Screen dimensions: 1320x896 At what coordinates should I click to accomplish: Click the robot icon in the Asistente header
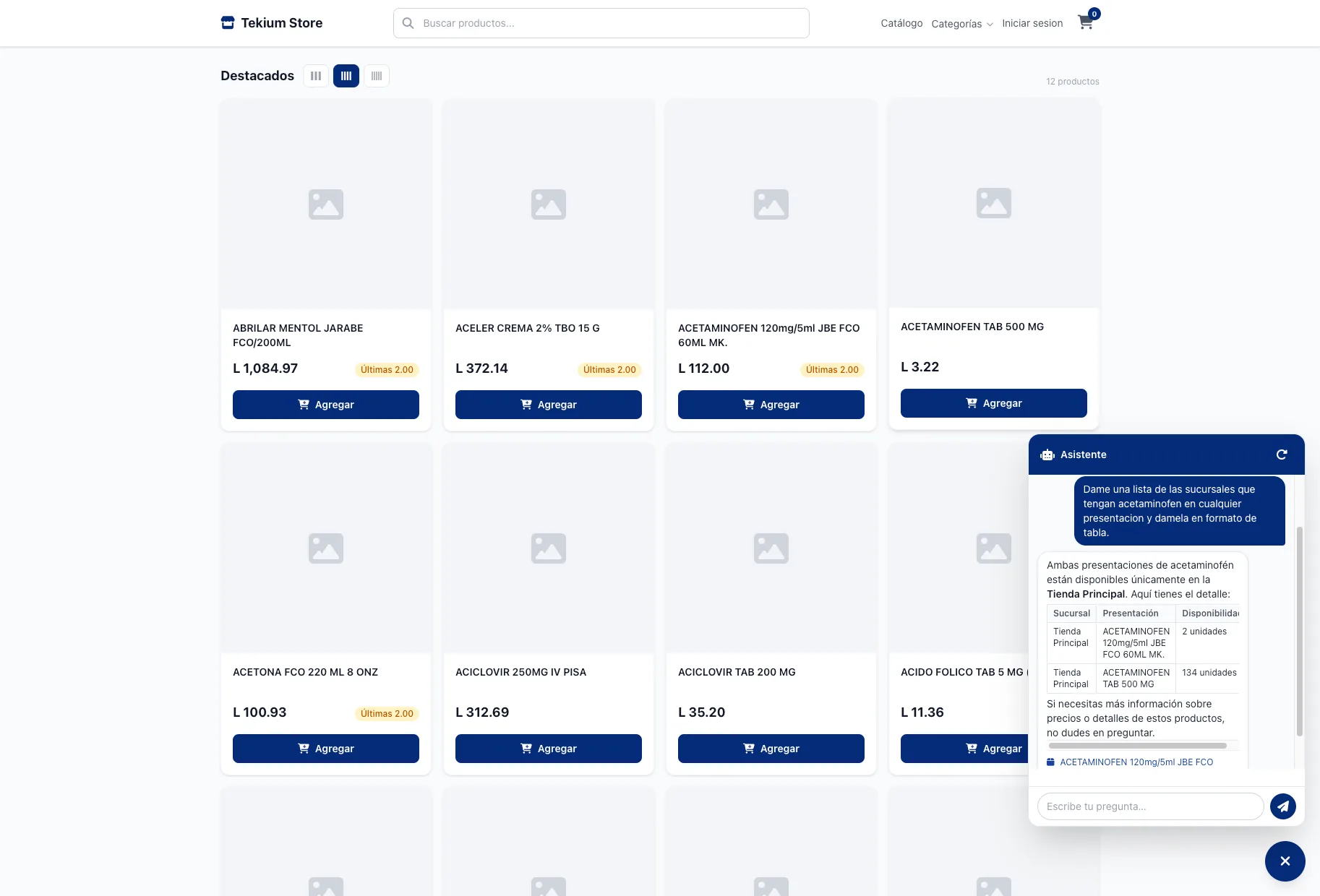point(1047,455)
